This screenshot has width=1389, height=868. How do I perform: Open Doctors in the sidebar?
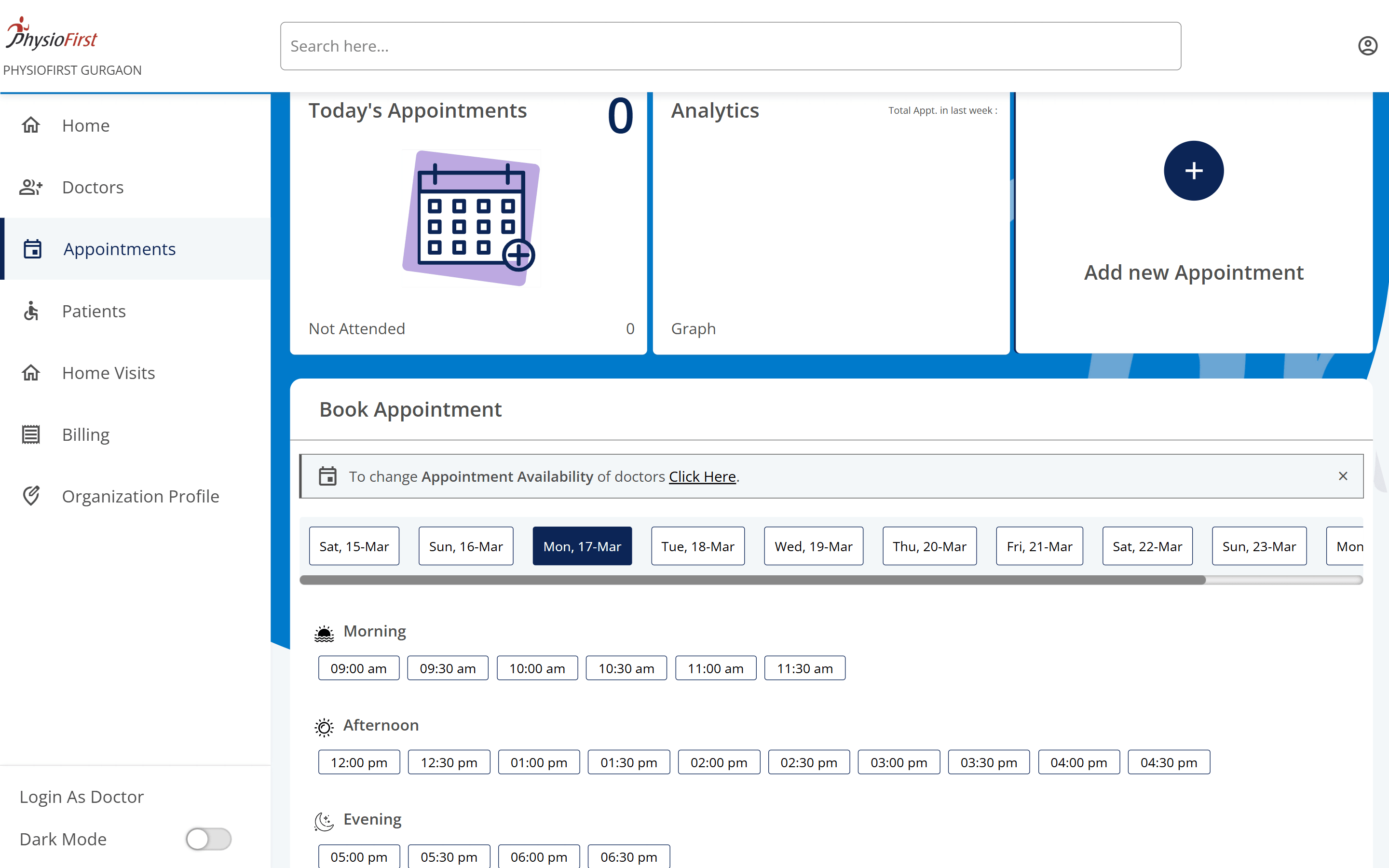(x=136, y=187)
